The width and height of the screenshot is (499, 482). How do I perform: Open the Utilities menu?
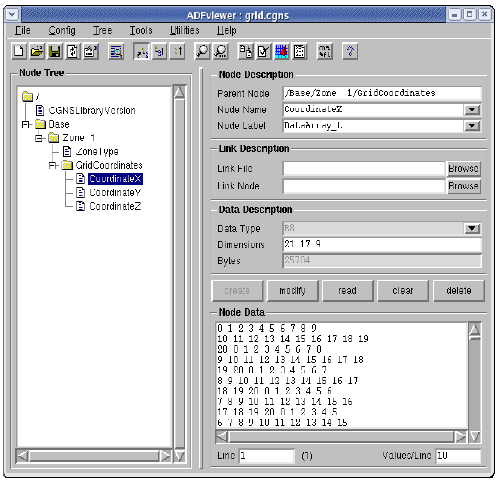click(185, 30)
